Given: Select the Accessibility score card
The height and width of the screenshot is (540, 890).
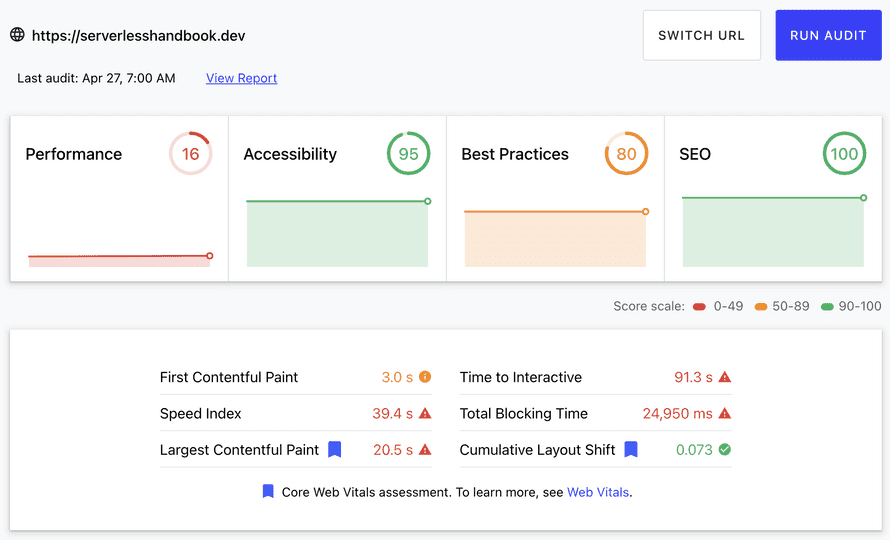Looking at the screenshot, I should (337, 198).
